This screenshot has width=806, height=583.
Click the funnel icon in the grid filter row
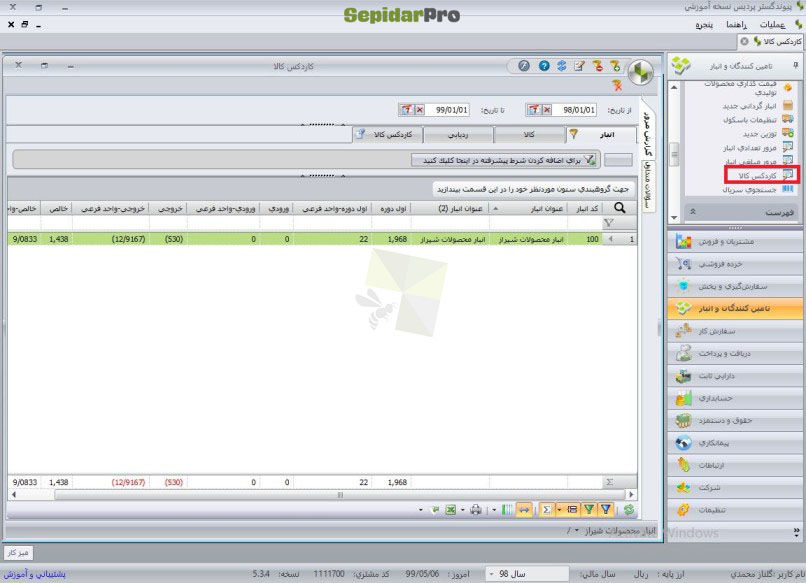point(609,223)
